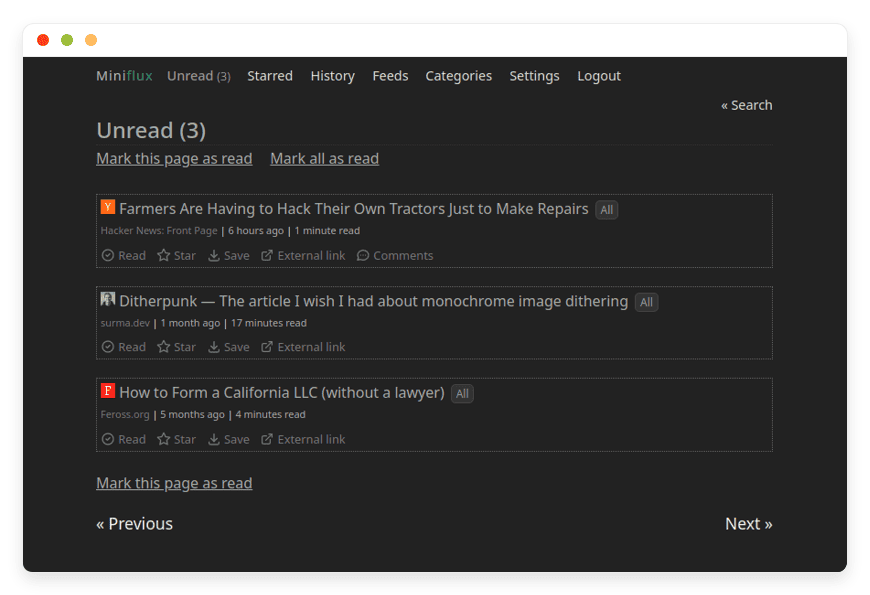Click the '1 minute read' text
This screenshot has height=595, width=870.
(x=327, y=231)
